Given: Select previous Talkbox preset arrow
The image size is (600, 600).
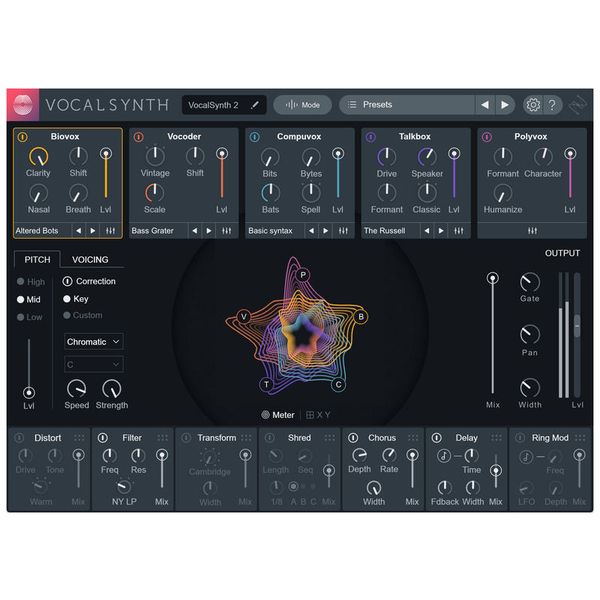Looking at the screenshot, I should point(427,231).
